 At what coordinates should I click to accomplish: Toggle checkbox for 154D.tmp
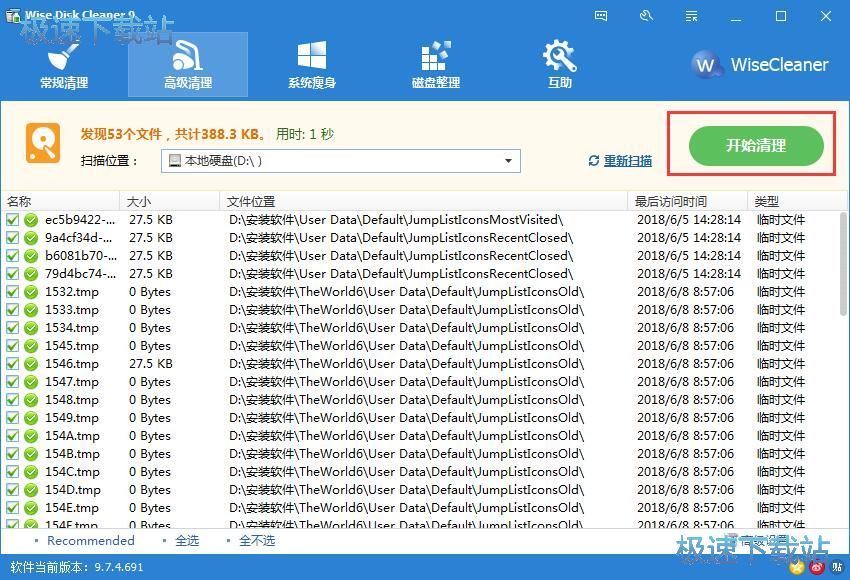pyautogui.click(x=12, y=490)
